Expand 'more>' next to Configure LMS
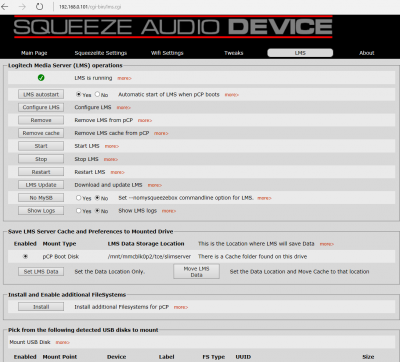The image size is (400, 362). (124, 108)
